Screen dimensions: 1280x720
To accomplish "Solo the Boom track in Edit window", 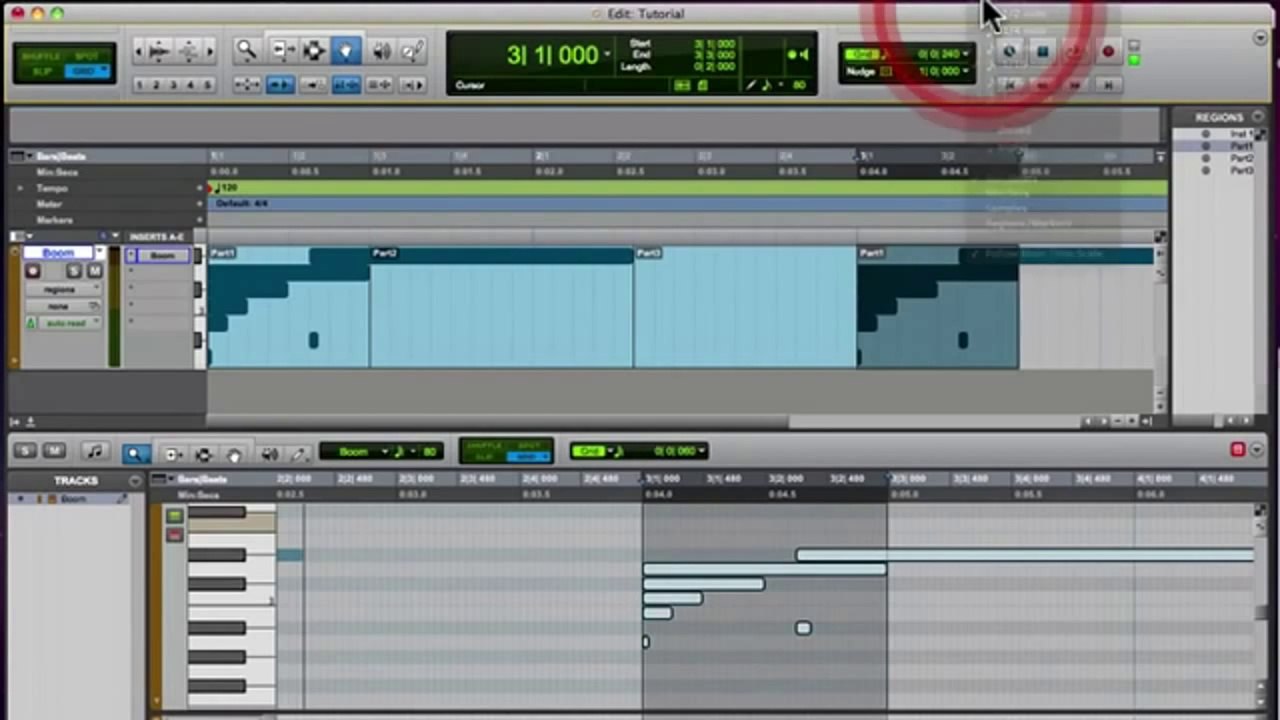I will (x=74, y=272).
